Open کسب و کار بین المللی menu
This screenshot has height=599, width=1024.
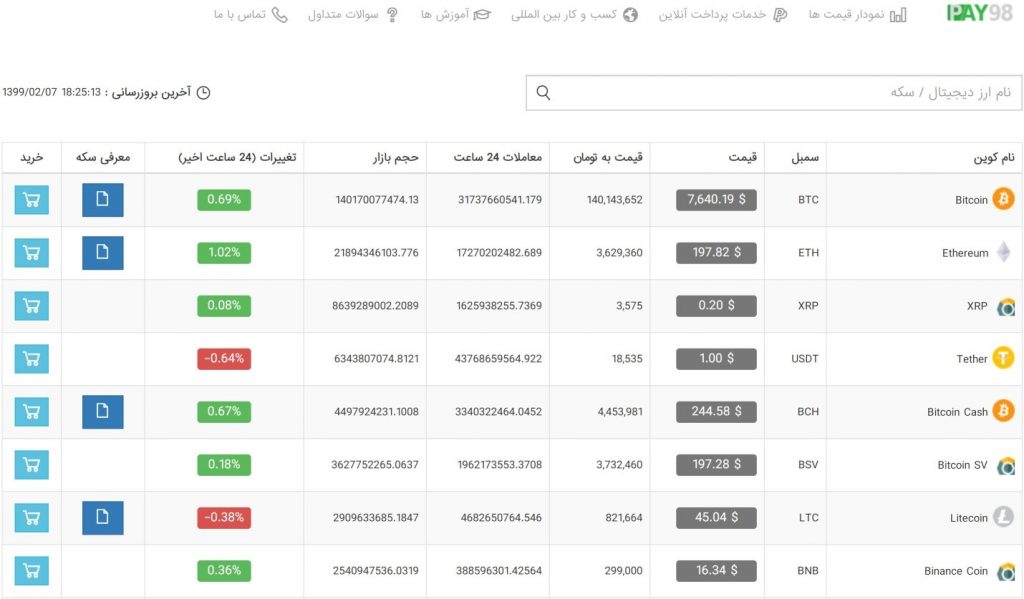pos(564,14)
